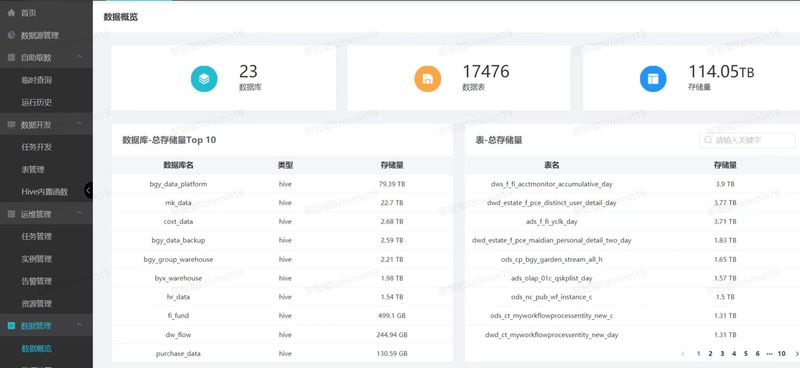Click the home icon beside 首页
This screenshot has width=800, height=368.
pyautogui.click(x=11, y=13)
